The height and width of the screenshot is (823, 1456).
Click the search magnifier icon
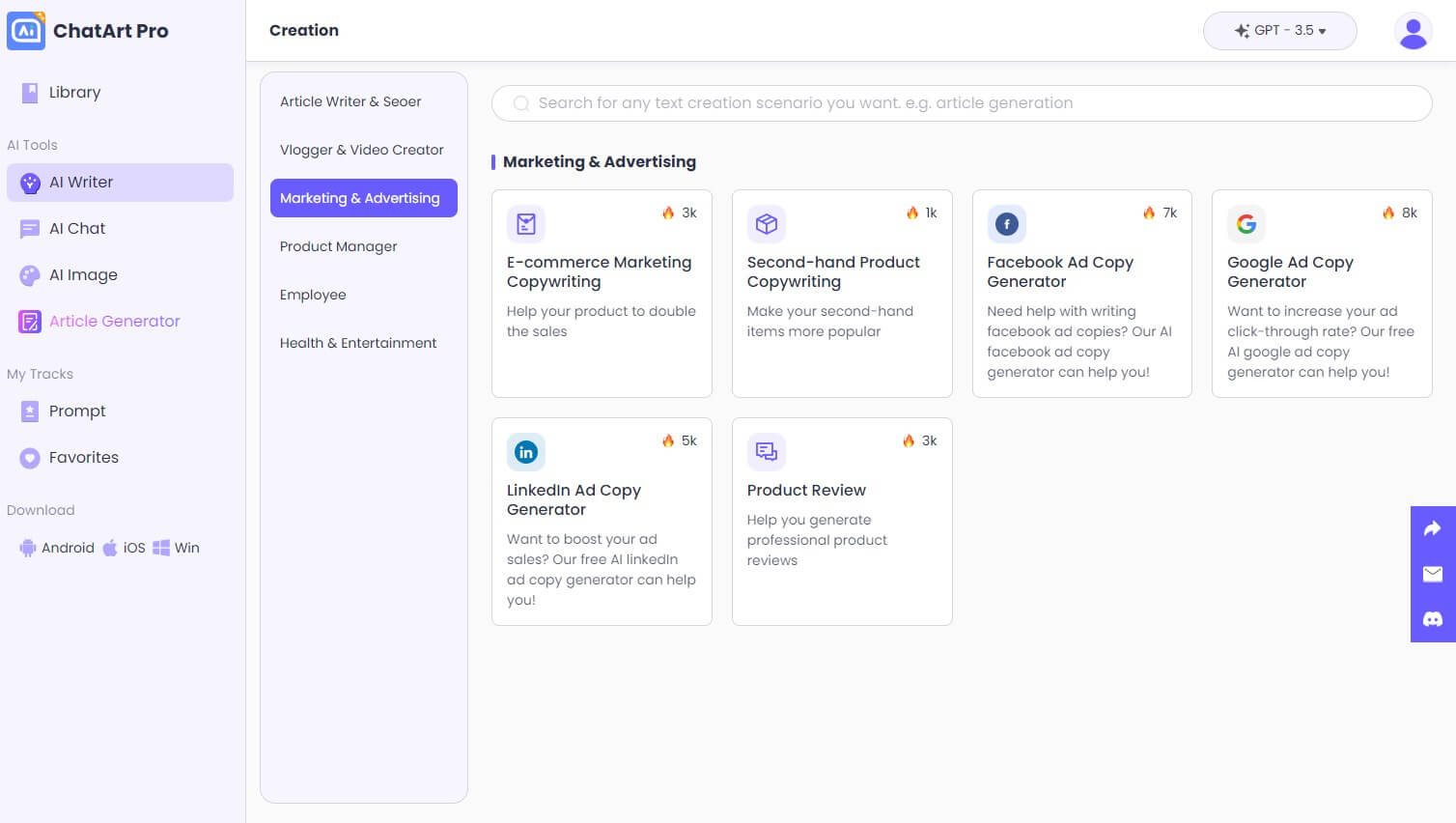click(521, 103)
